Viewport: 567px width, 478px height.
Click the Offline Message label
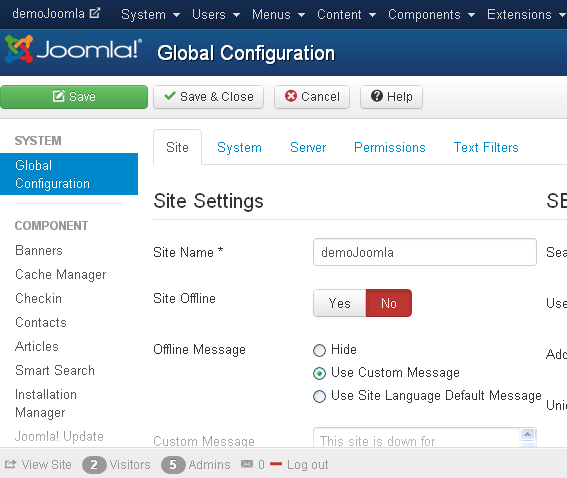click(x=200, y=350)
